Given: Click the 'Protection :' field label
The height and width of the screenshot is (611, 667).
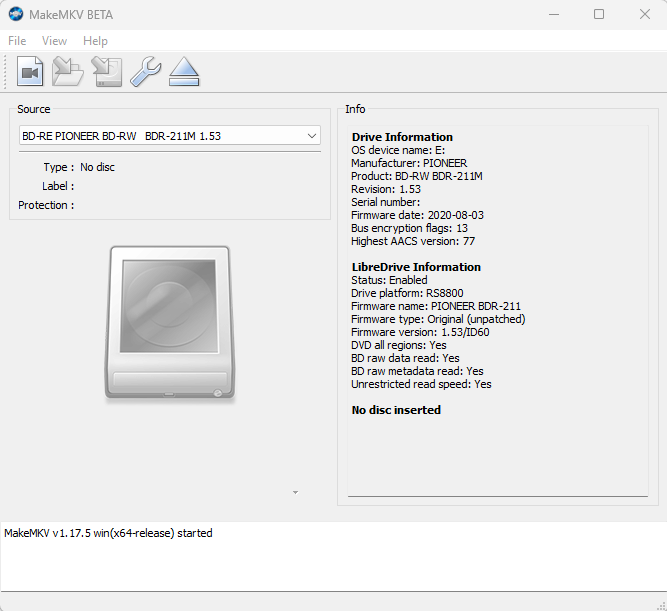Looking at the screenshot, I should point(46,205).
